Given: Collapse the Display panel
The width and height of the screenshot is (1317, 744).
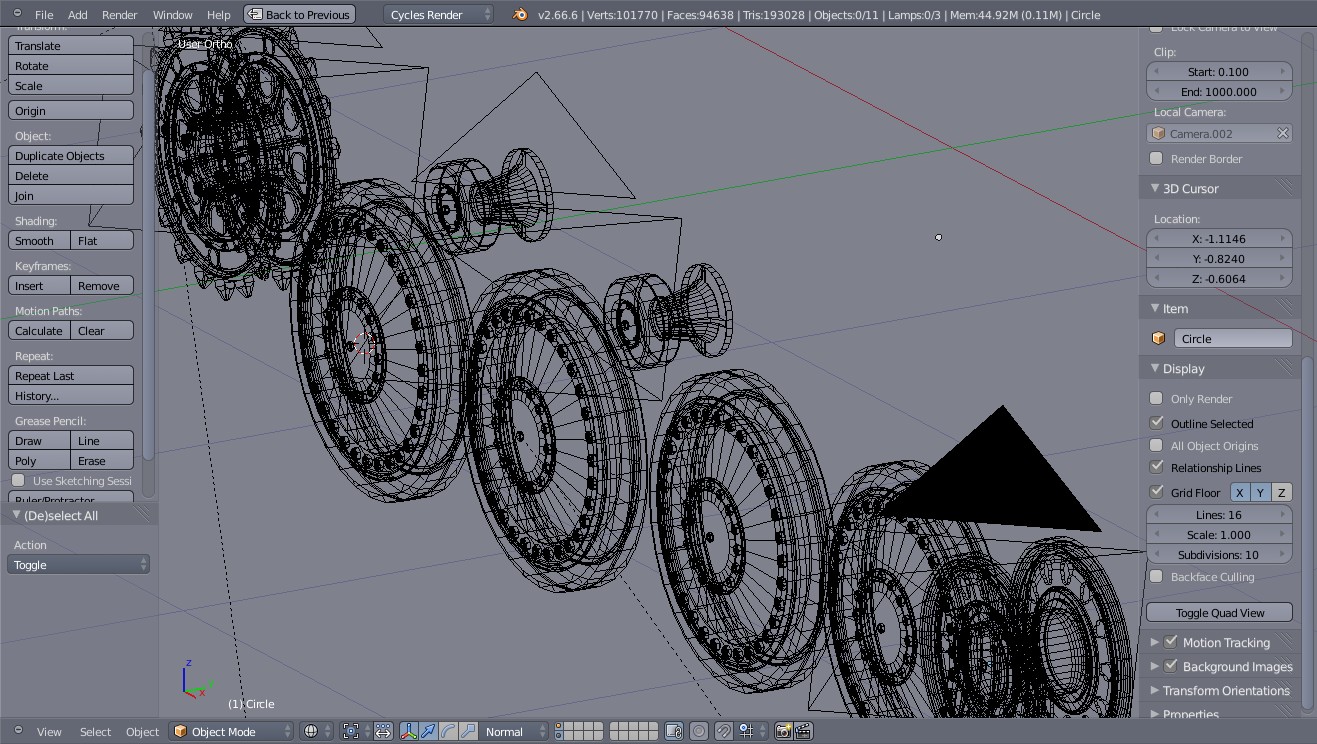Looking at the screenshot, I should click(1155, 368).
